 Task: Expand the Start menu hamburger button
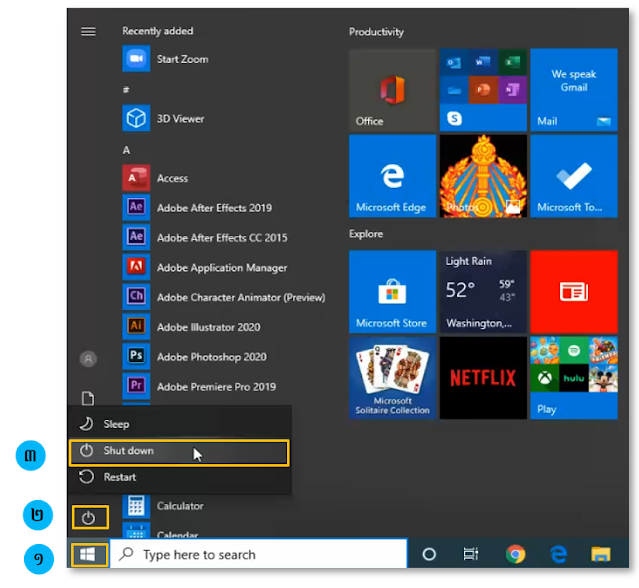click(x=88, y=31)
